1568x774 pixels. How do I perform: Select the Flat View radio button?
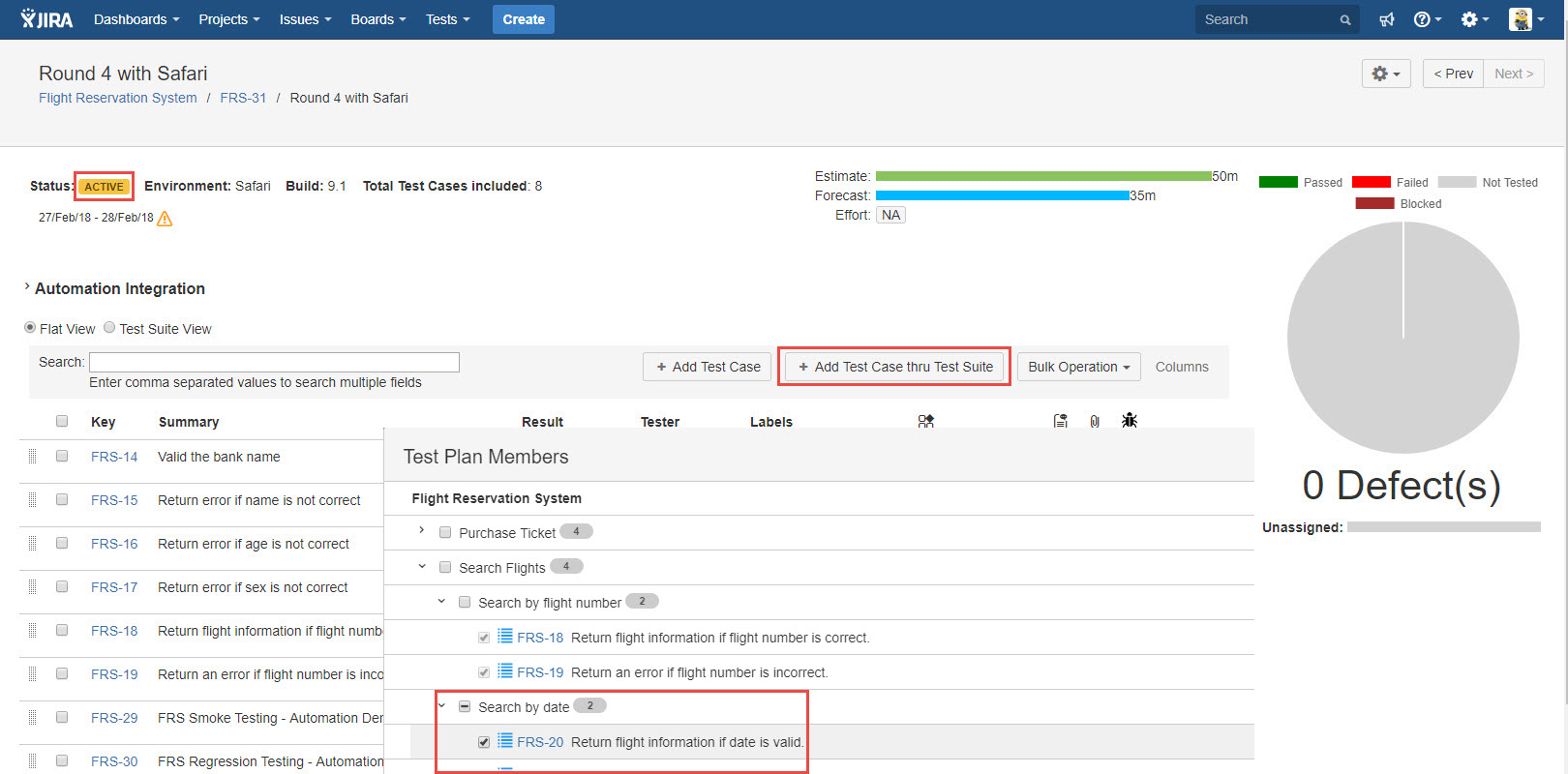pos(30,327)
